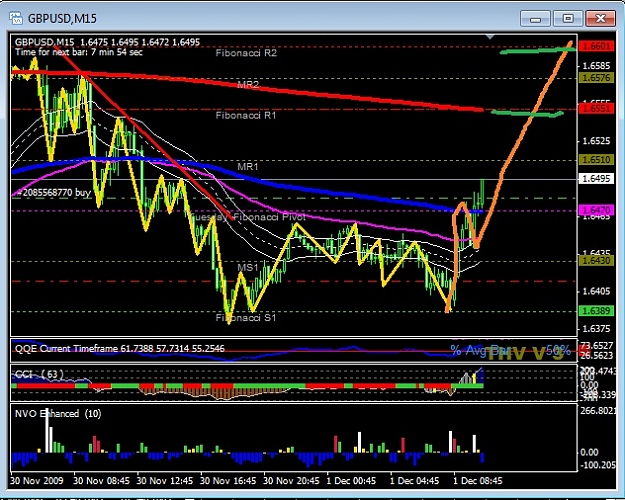625x500 pixels.
Task: Click the 30 Nov 2009 time axis label
Action: (37, 480)
